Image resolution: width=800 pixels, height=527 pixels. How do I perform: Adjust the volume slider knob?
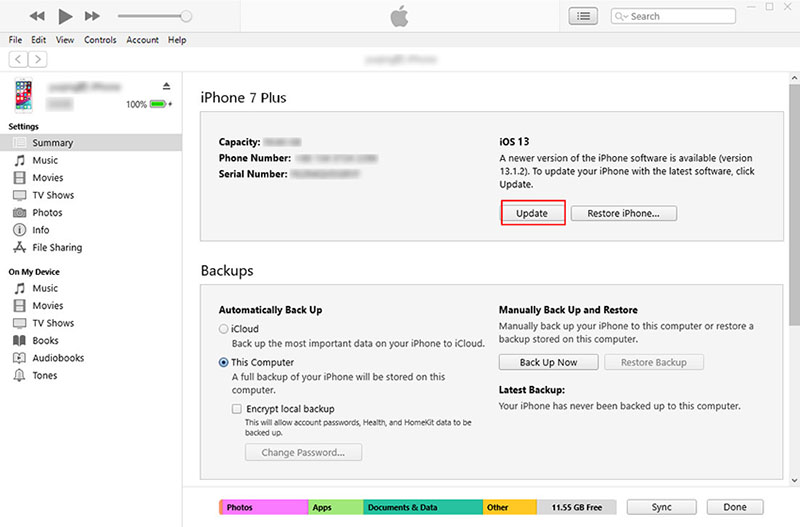pos(186,16)
